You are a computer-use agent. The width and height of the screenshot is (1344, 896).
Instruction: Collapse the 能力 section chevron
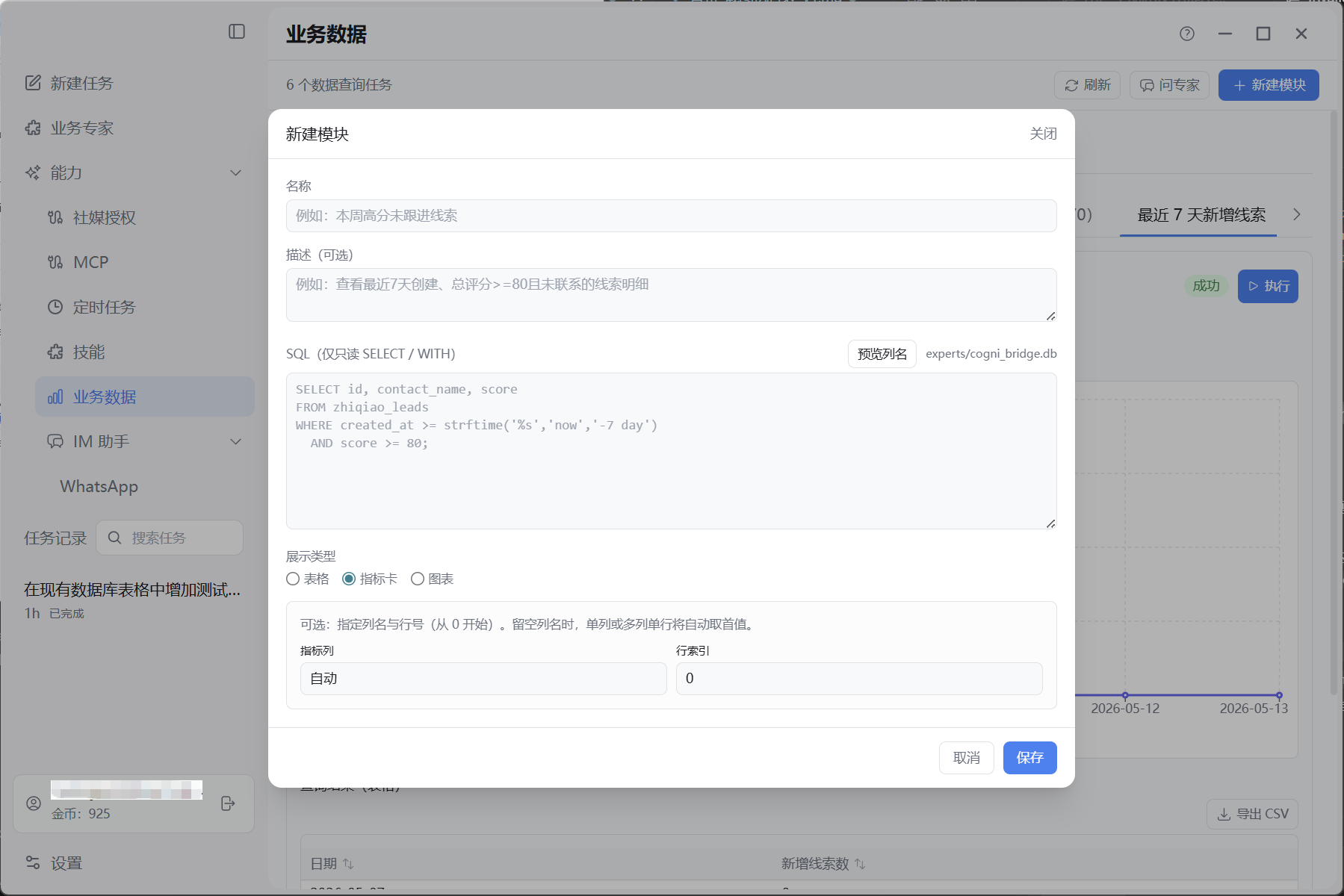[236, 172]
